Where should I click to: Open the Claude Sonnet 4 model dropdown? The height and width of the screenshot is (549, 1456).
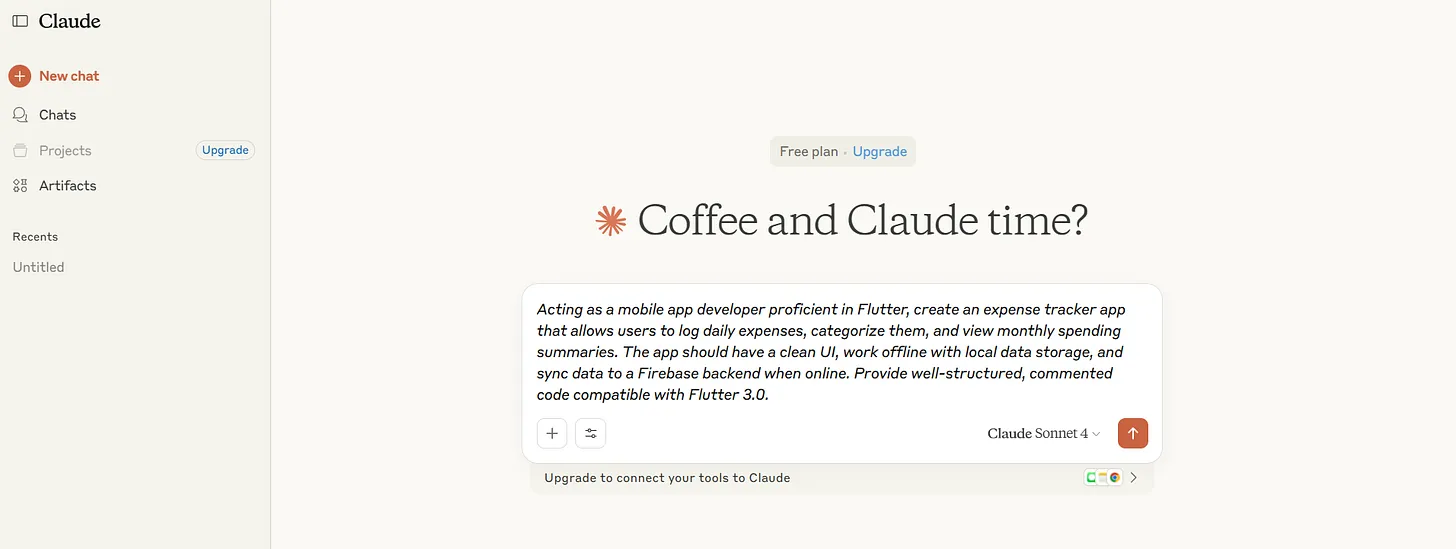[x=1043, y=433]
